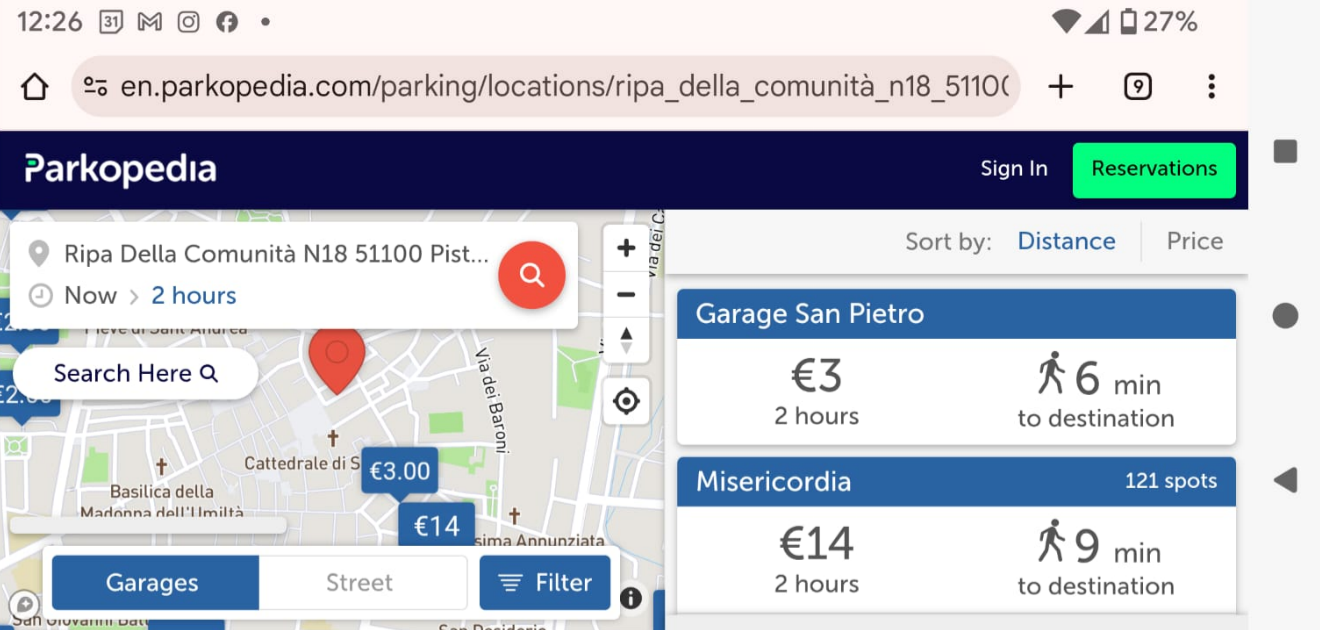Zoom in on the map
Image resolution: width=1320 pixels, height=630 pixels.
pyautogui.click(x=626, y=248)
